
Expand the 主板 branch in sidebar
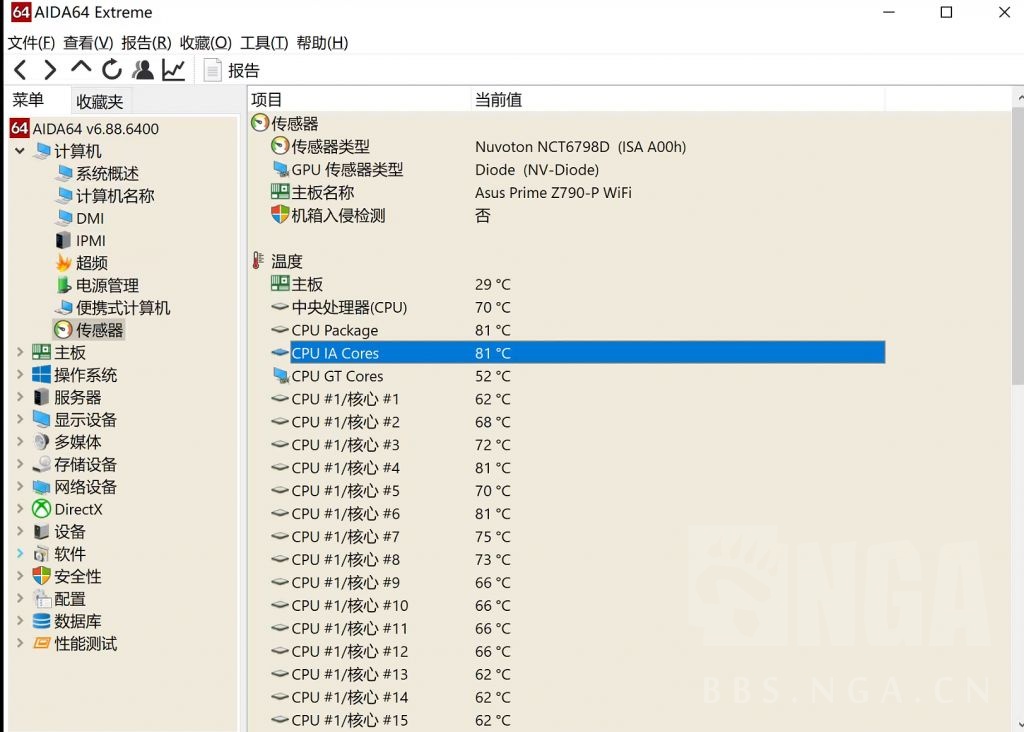(19, 352)
